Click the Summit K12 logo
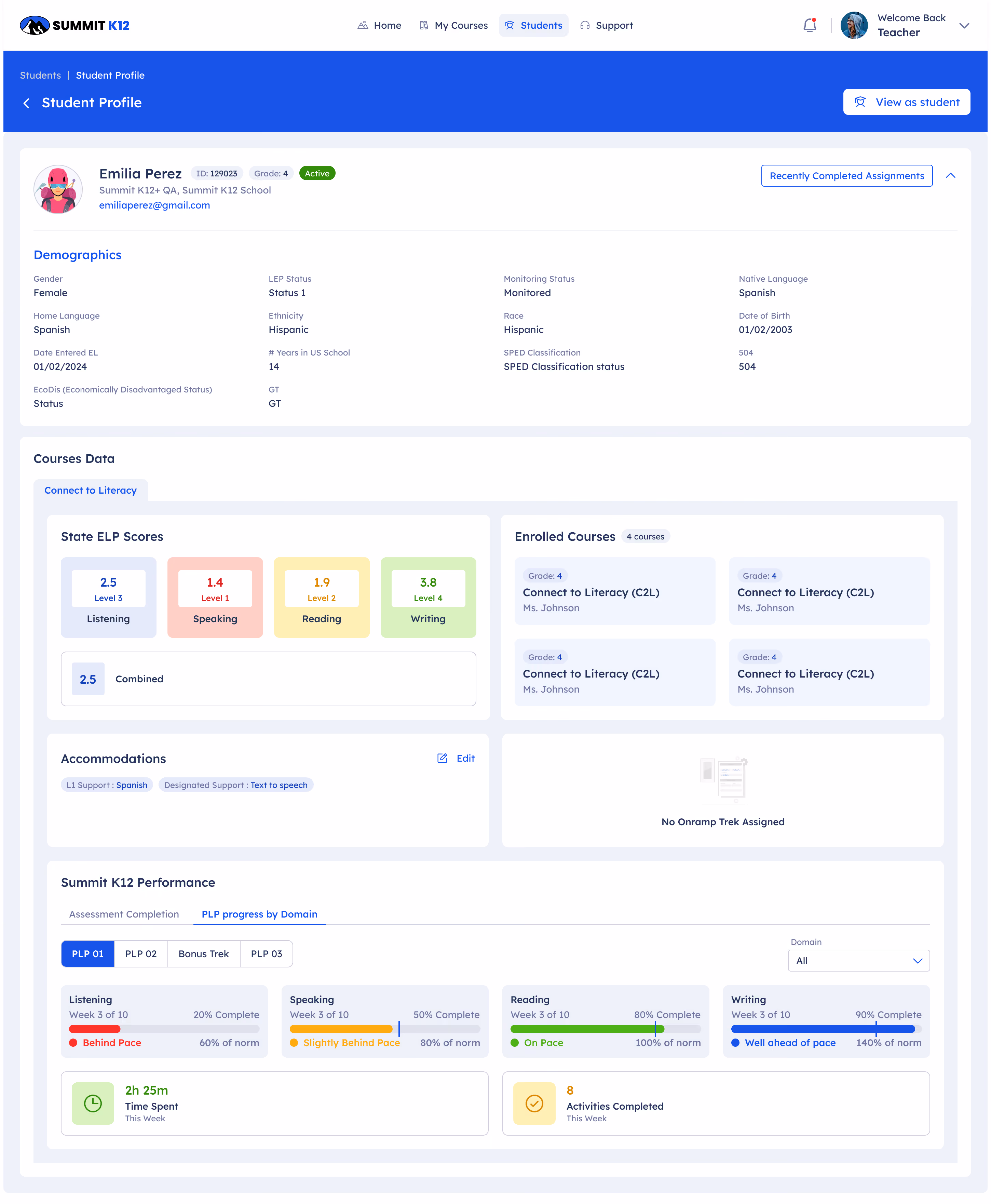This screenshot has height=1204, width=991. [x=75, y=25]
